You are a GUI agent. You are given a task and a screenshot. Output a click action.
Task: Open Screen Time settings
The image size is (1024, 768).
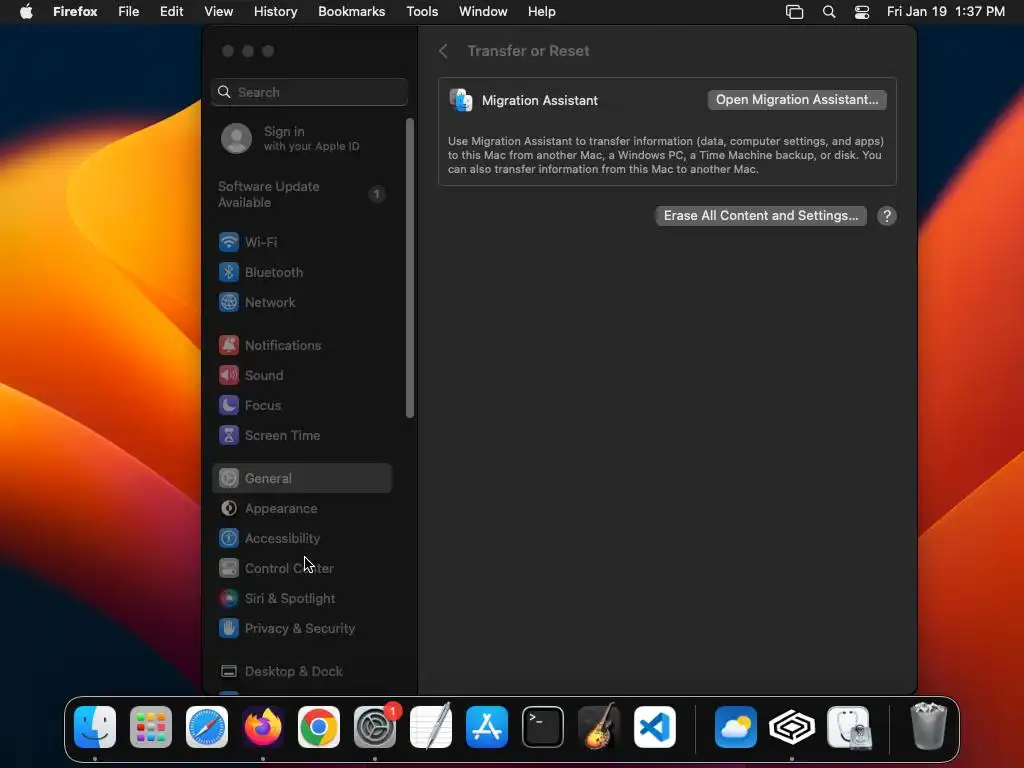point(302,436)
